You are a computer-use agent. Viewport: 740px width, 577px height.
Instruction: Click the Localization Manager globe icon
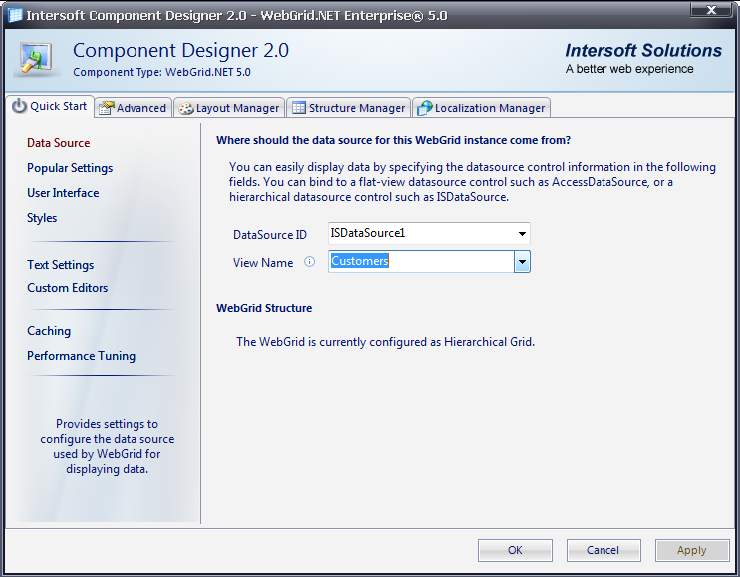425,108
